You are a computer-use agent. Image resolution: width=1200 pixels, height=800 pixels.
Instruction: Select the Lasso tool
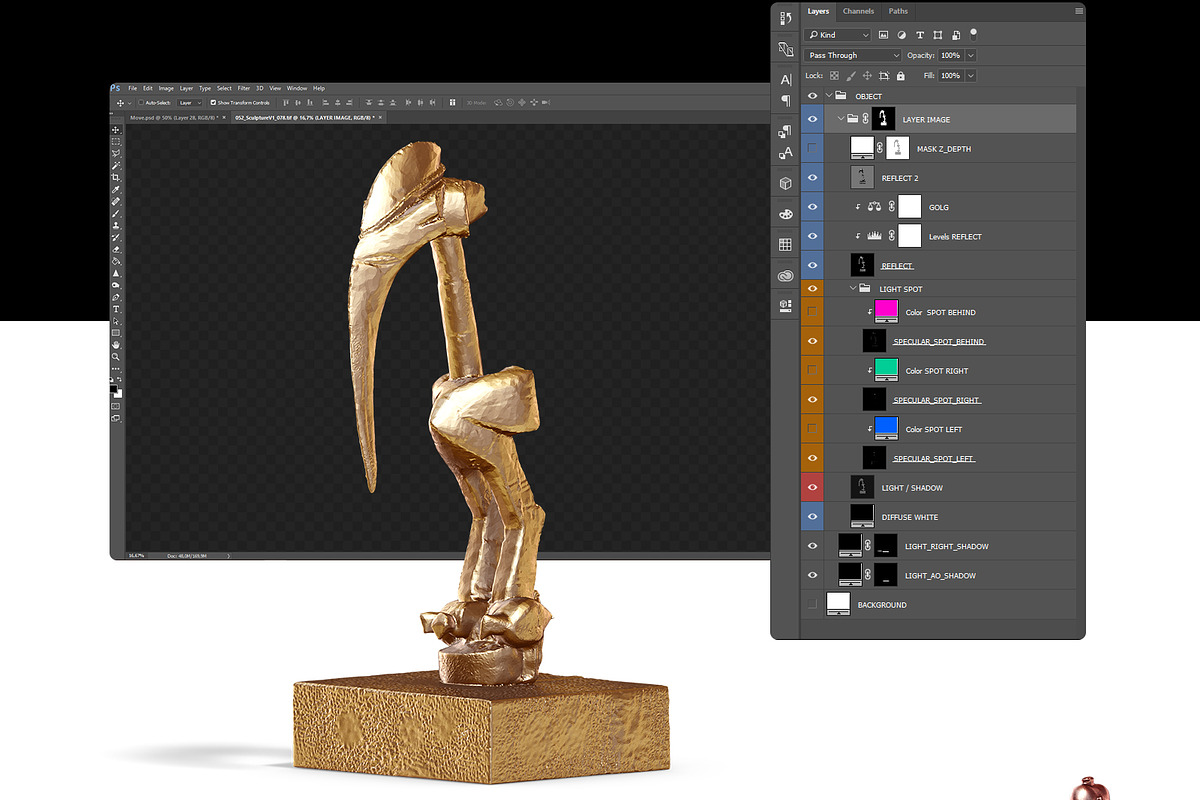click(116, 153)
